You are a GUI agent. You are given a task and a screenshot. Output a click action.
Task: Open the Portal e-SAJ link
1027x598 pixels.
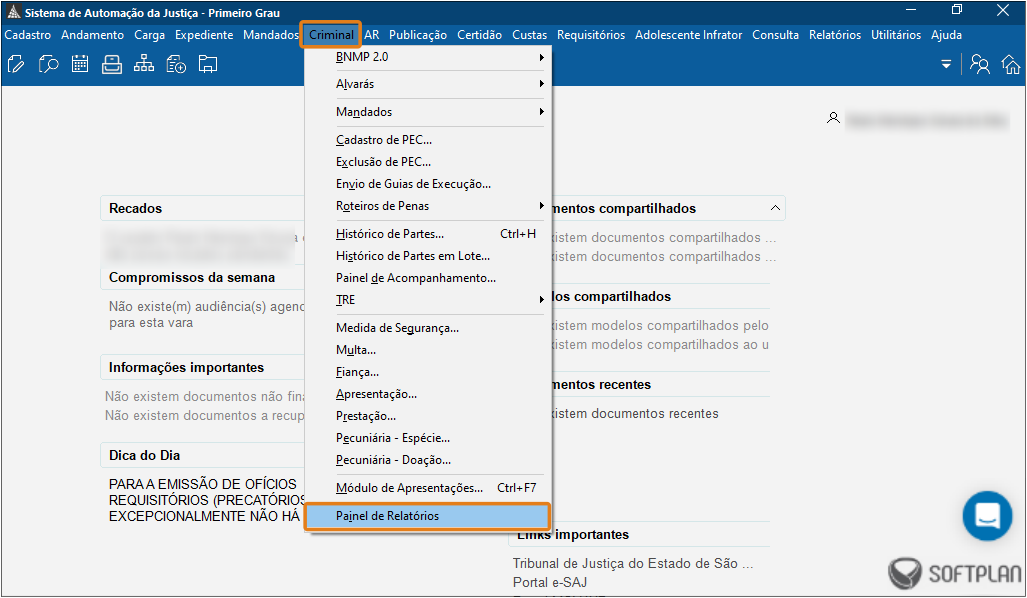click(550, 582)
